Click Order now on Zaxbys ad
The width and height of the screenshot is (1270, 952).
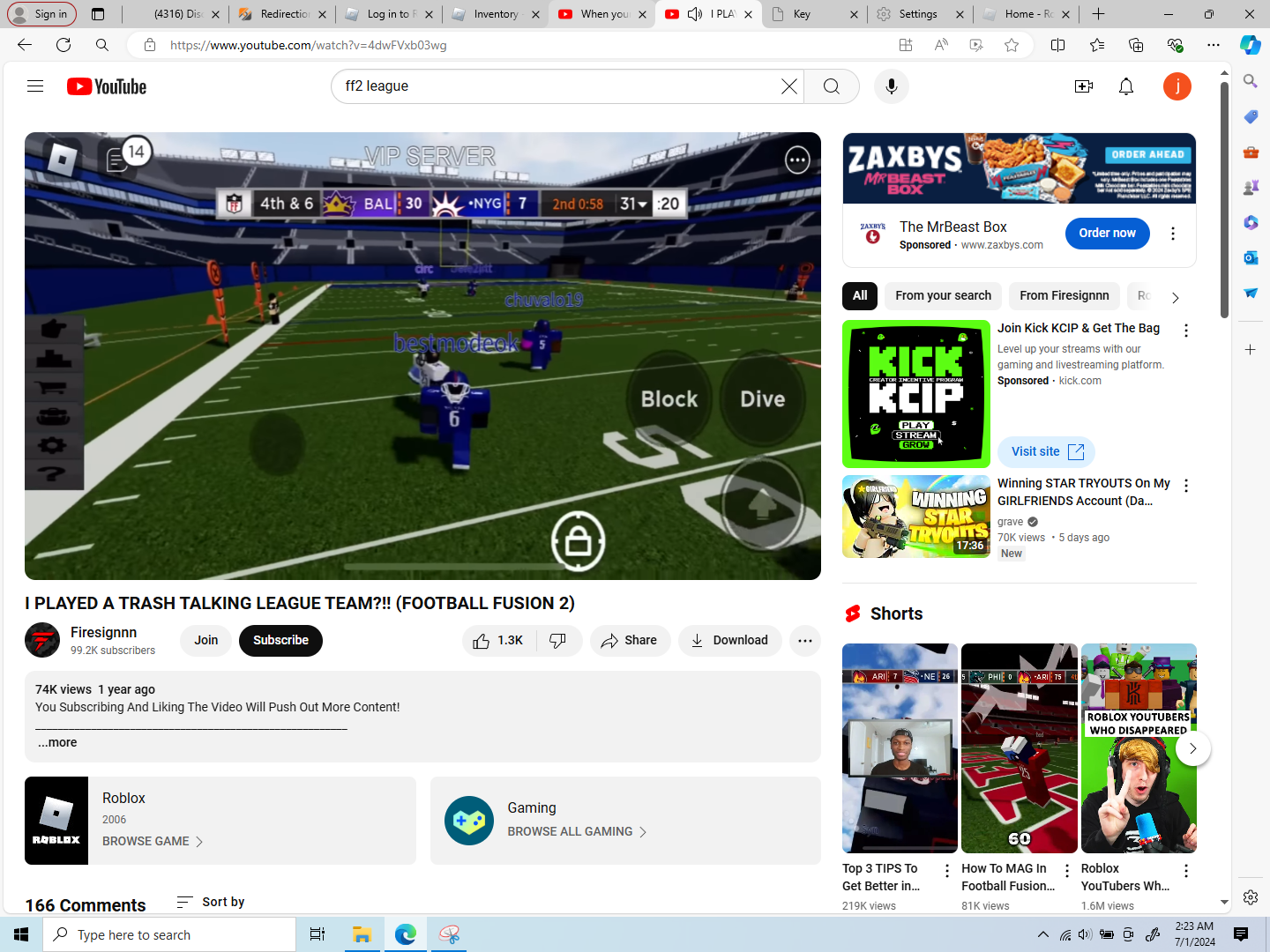click(x=1108, y=234)
